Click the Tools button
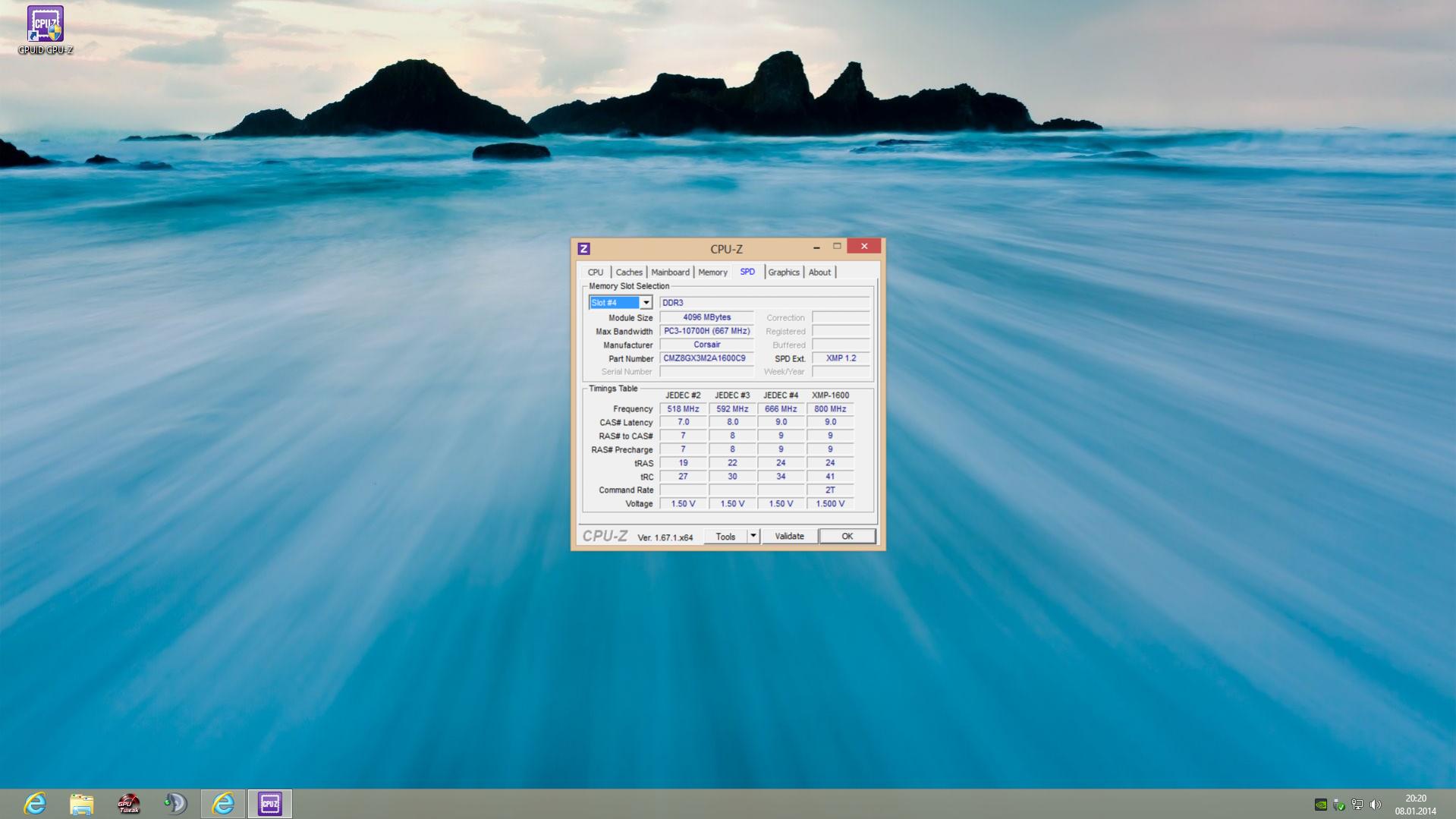This screenshot has width=1456, height=819. coord(725,536)
